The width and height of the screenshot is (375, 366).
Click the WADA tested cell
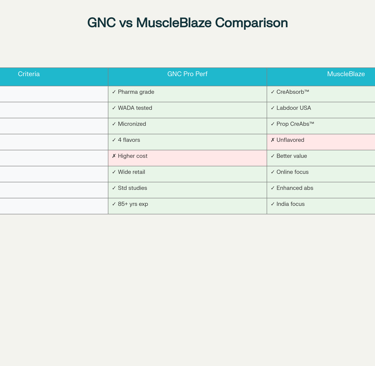(x=187, y=110)
